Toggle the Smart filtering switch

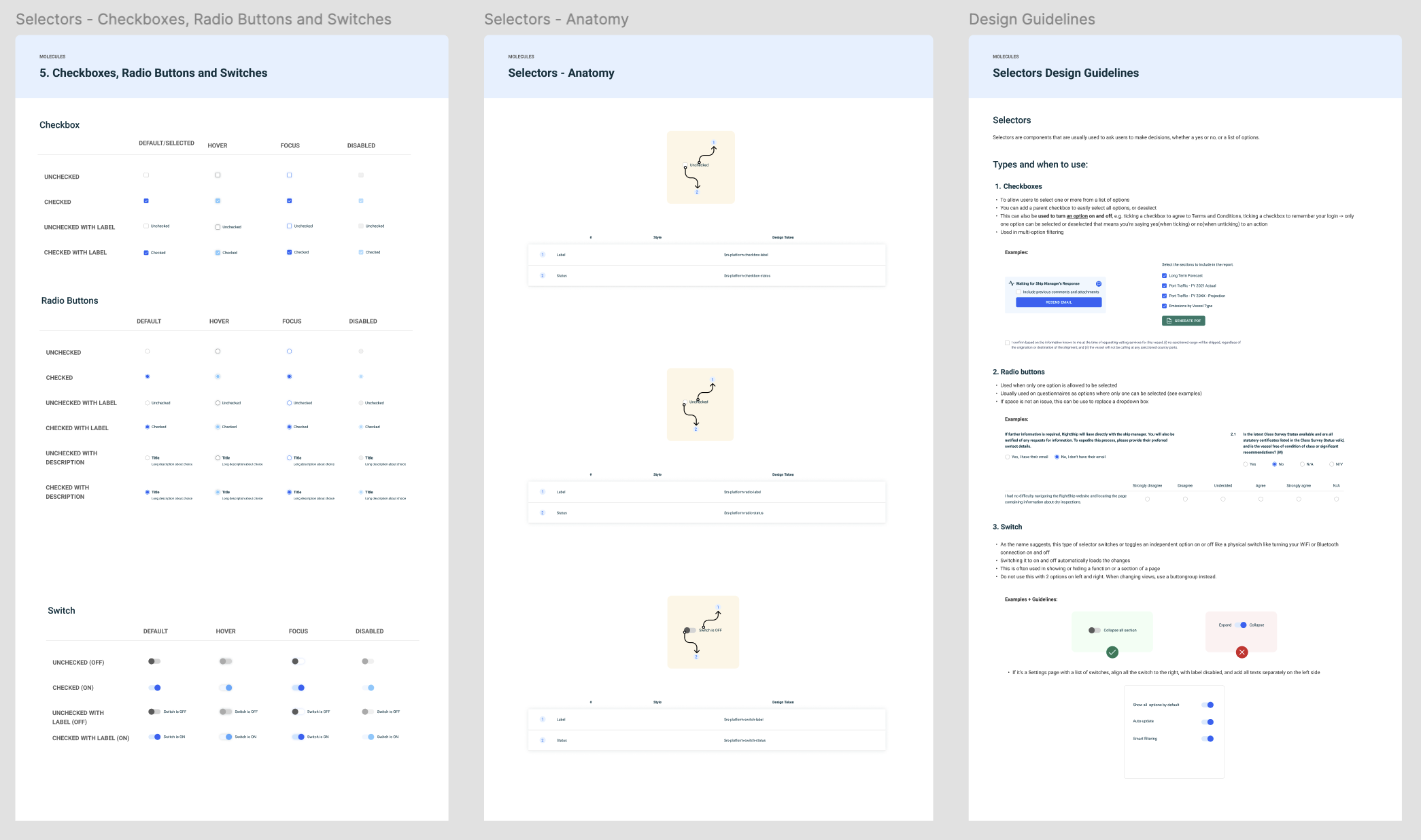(x=1208, y=739)
